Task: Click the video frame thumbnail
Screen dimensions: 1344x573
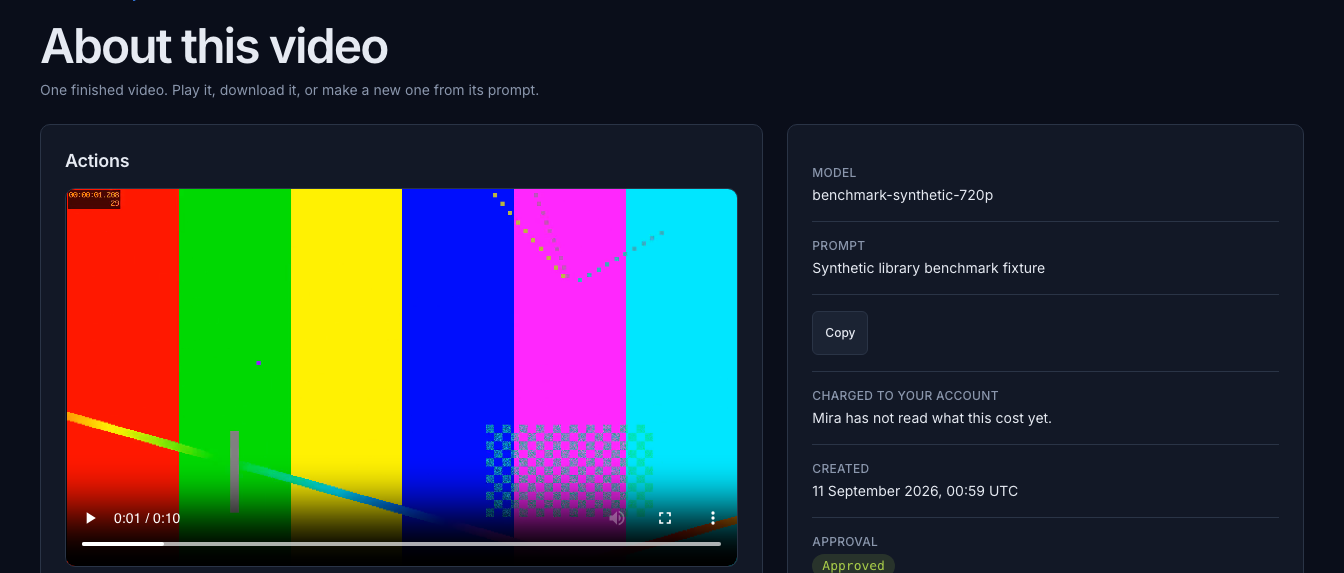Action: pos(402,377)
